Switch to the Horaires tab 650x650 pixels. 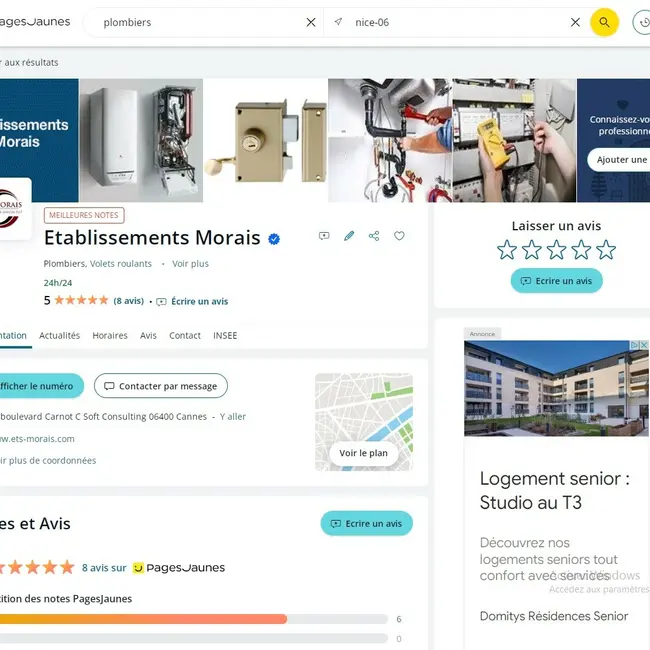tap(110, 335)
